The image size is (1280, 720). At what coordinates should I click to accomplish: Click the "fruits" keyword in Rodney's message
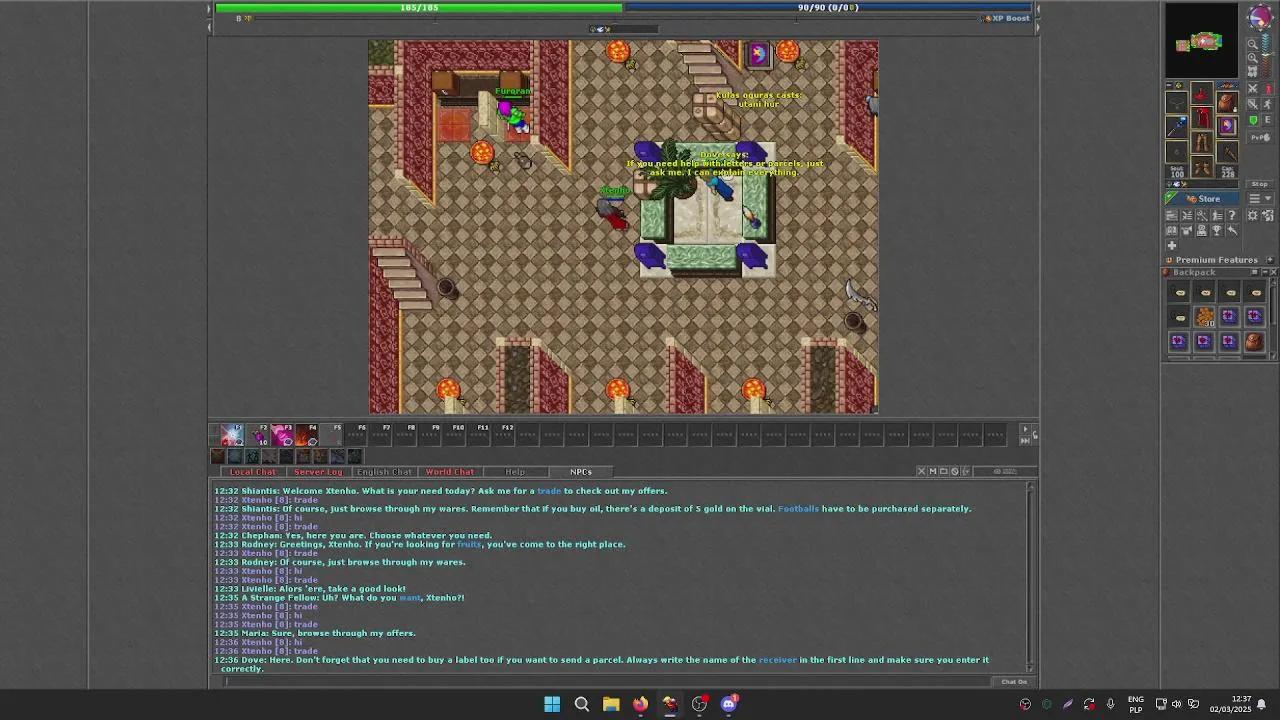click(x=469, y=545)
